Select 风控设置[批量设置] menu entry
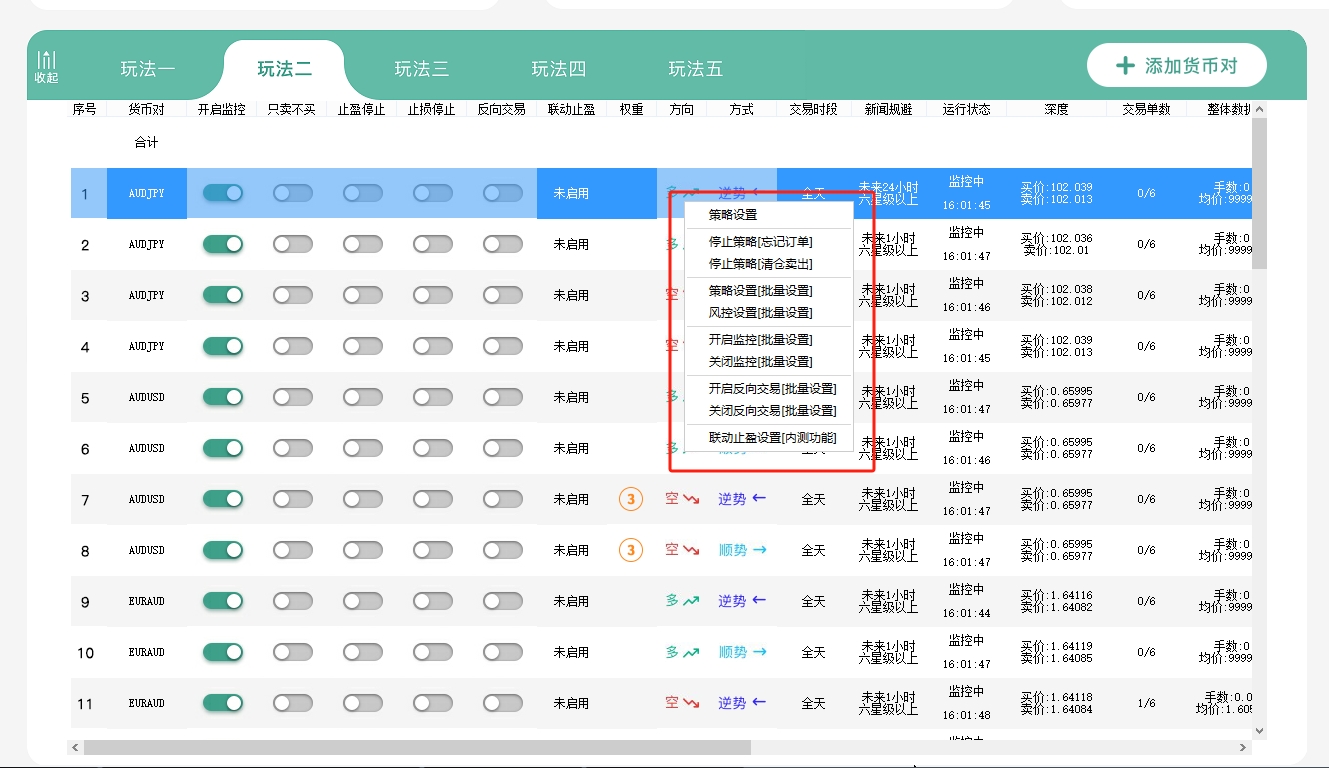This screenshot has width=1329, height=768. click(x=768, y=313)
